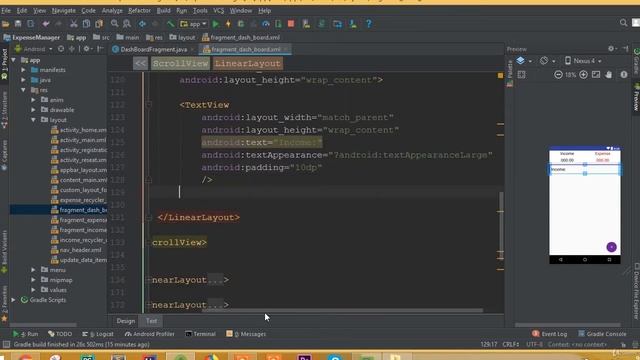Collapse the app module tree node
640x360 pixels.
tap(14, 60)
